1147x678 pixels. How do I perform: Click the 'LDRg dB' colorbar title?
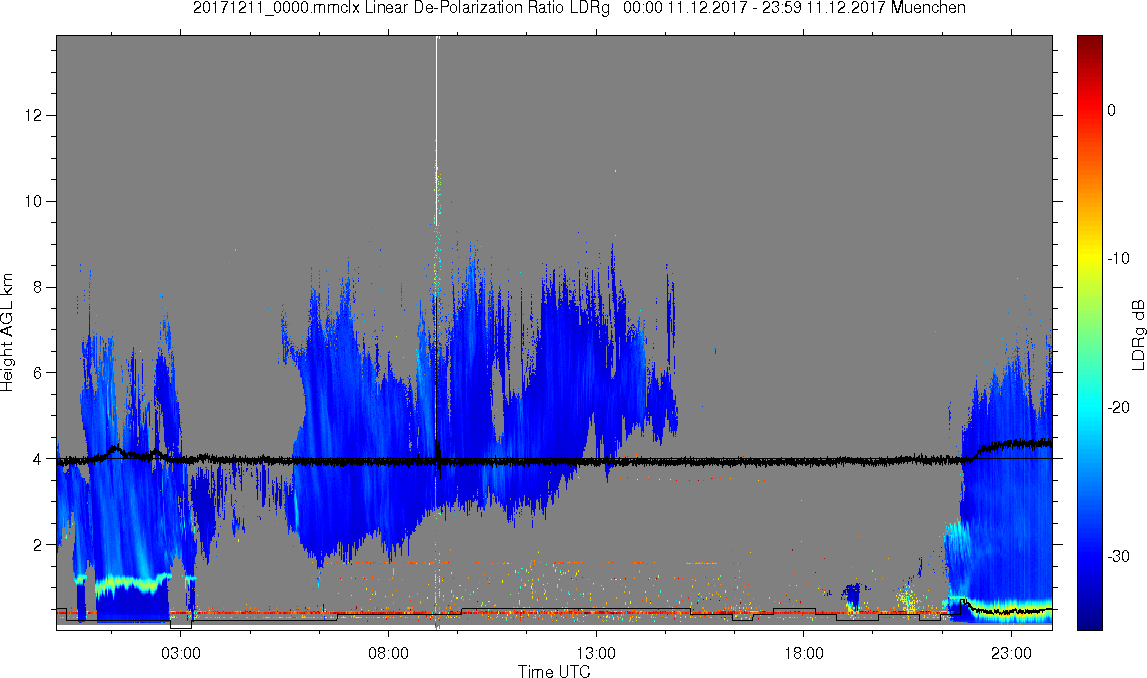coord(1138,334)
